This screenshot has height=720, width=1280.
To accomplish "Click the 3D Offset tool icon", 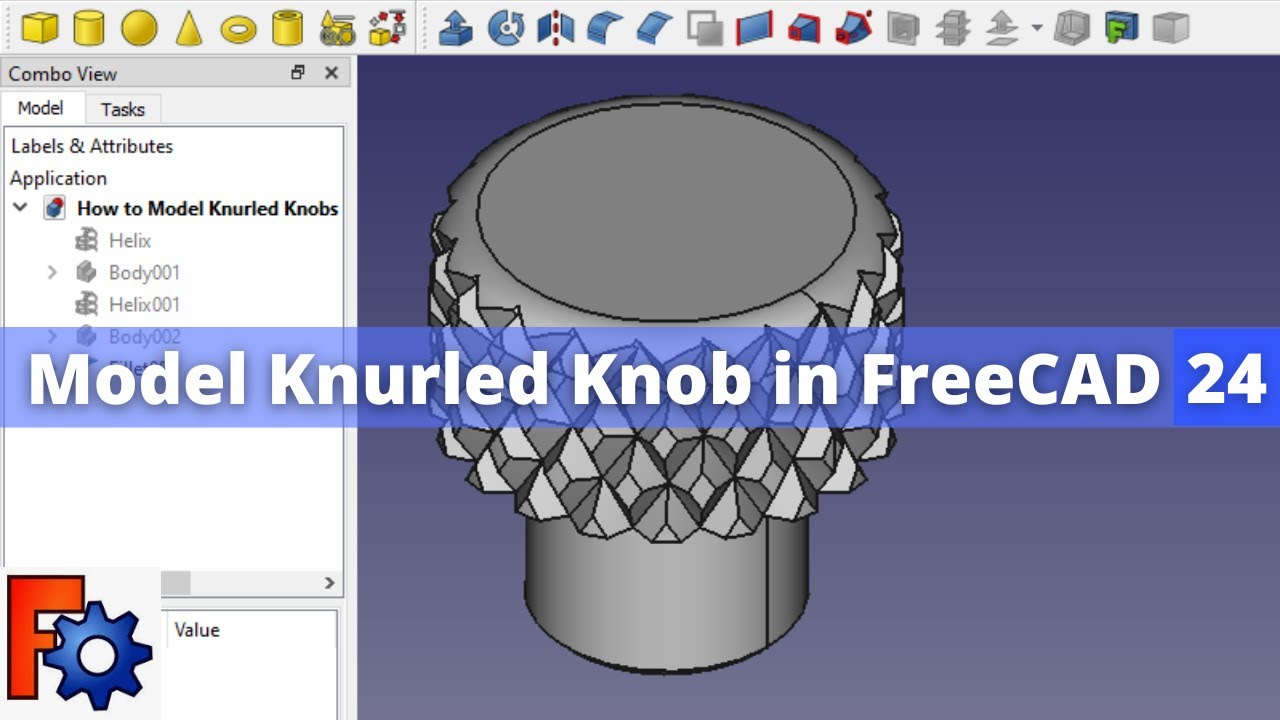I will (1002, 28).
